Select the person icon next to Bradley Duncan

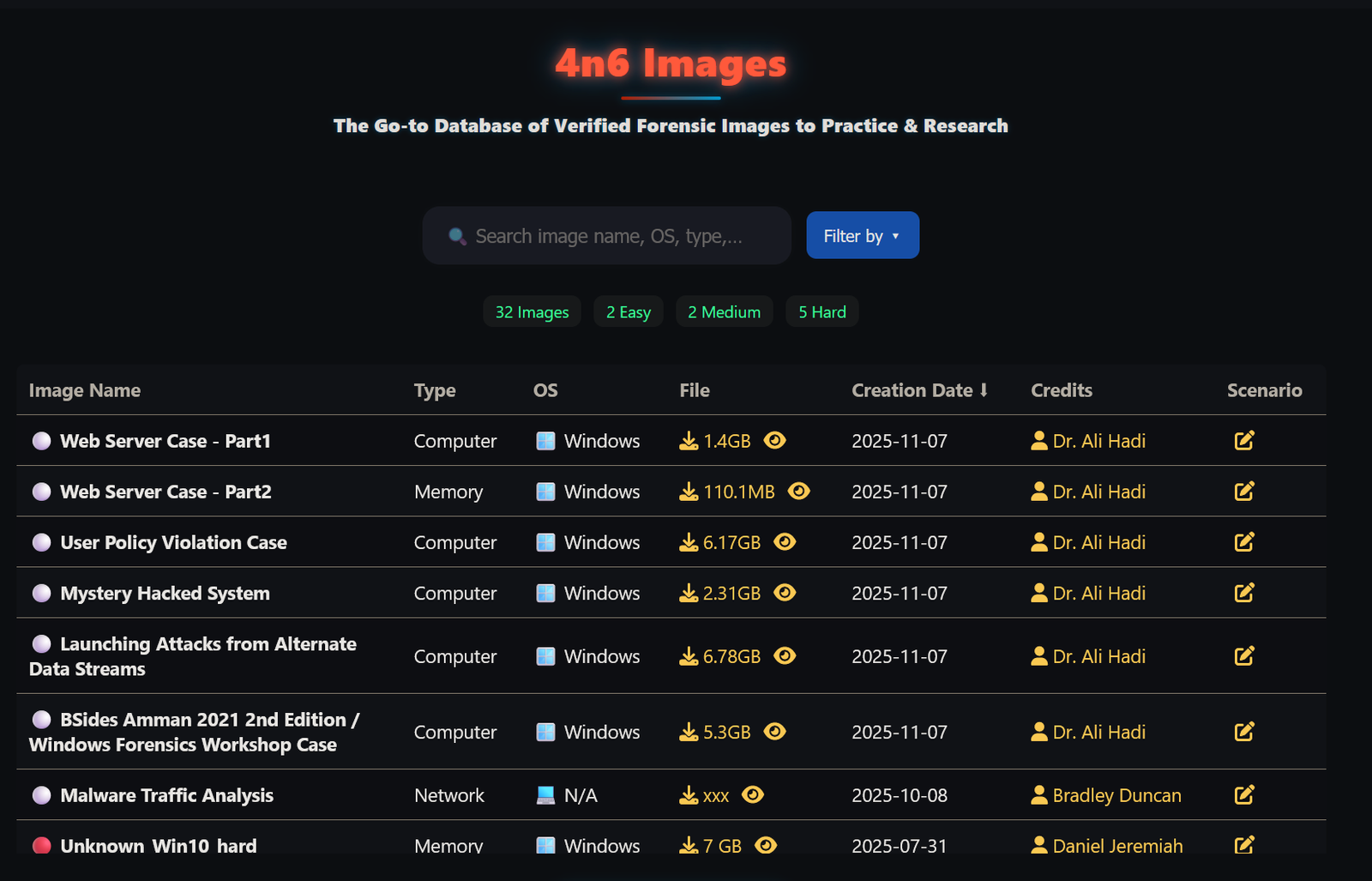tap(1038, 795)
